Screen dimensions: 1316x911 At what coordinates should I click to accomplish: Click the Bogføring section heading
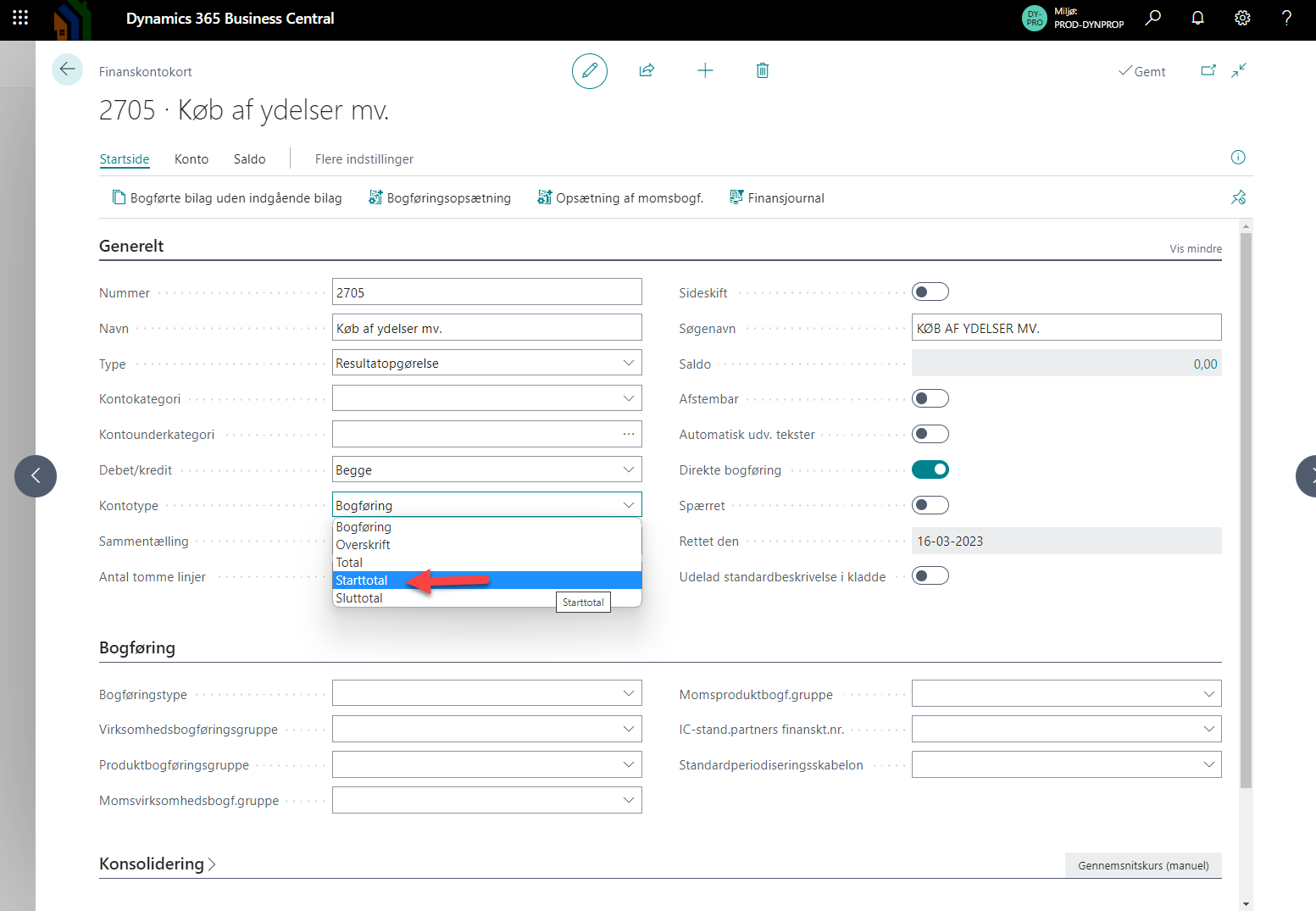(x=137, y=647)
